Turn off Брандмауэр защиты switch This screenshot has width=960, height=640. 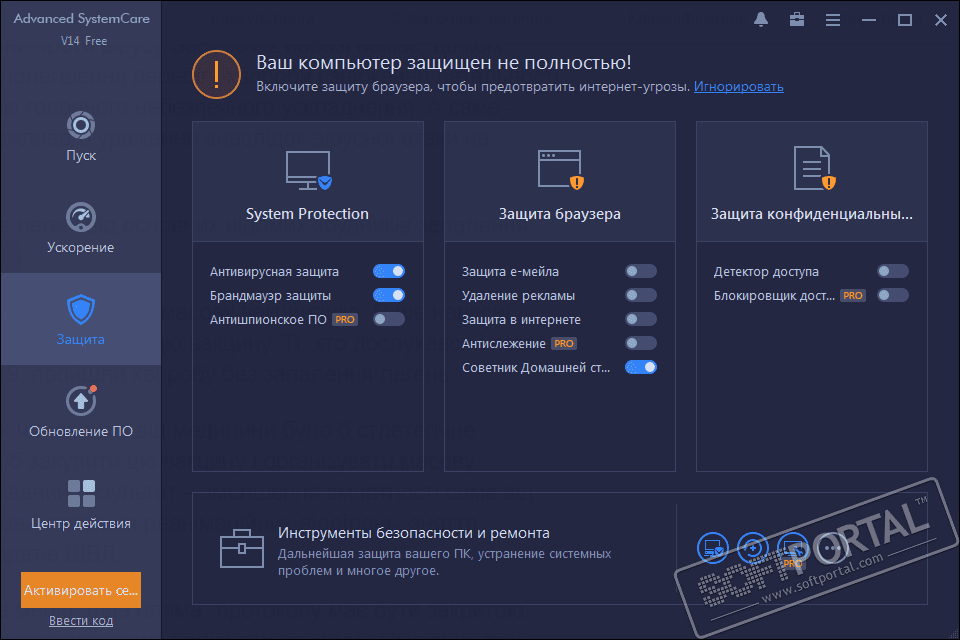pyautogui.click(x=389, y=295)
